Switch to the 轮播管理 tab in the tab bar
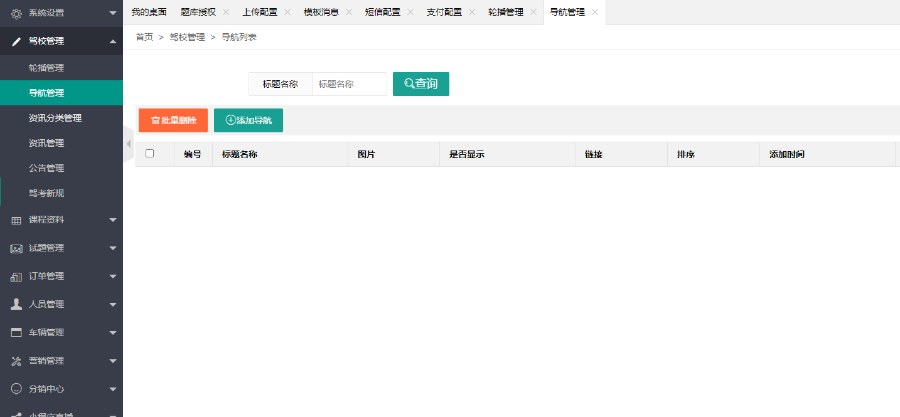This screenshot has height=417, width=900. pos(506,12)
